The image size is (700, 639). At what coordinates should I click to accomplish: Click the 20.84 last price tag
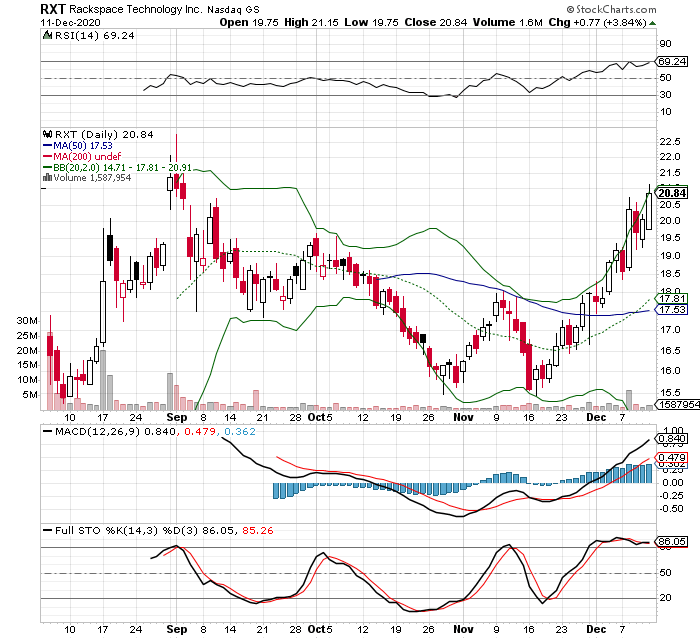tap(672, 193)
